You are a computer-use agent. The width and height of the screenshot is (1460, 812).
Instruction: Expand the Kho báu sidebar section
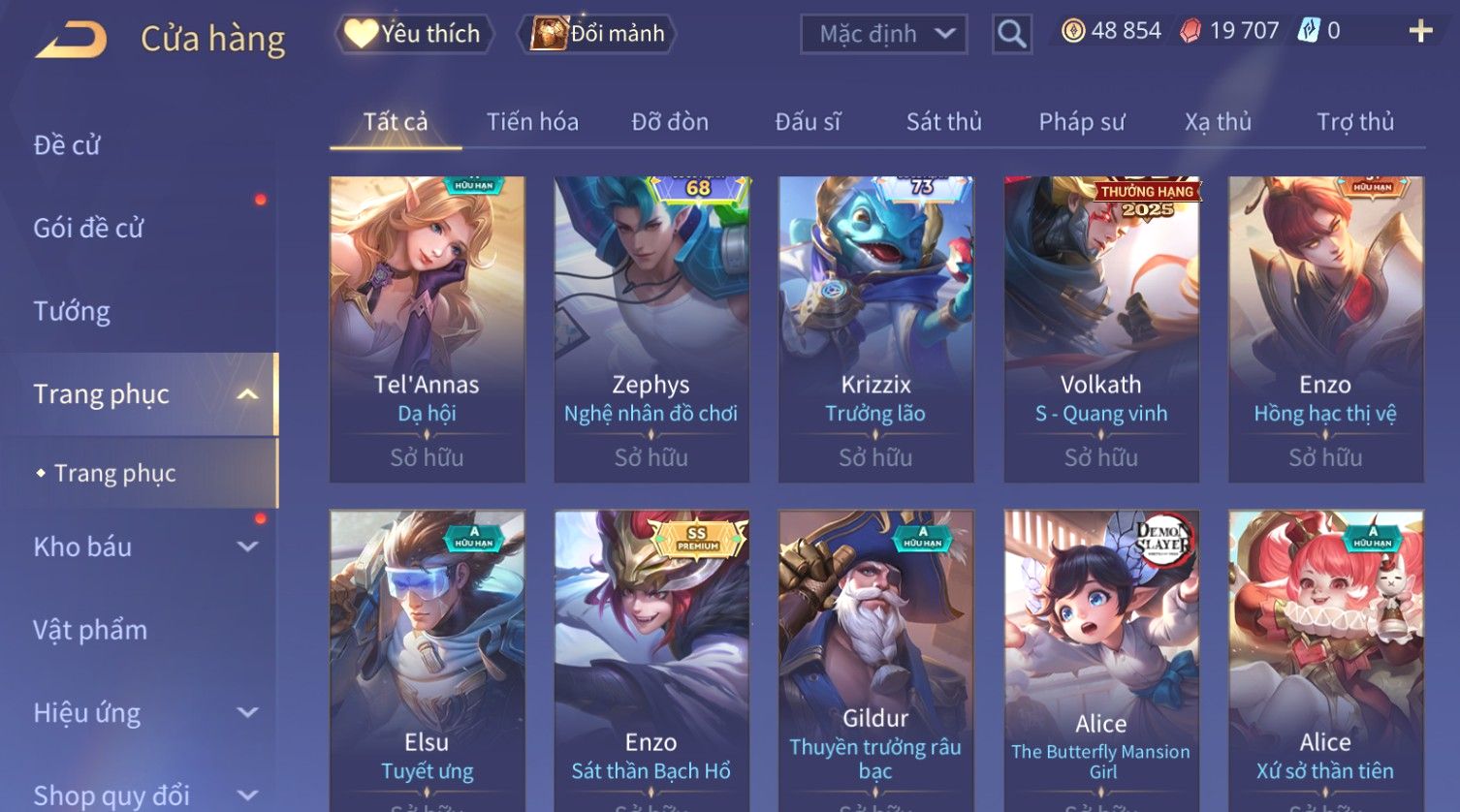[x=247, y=547]
